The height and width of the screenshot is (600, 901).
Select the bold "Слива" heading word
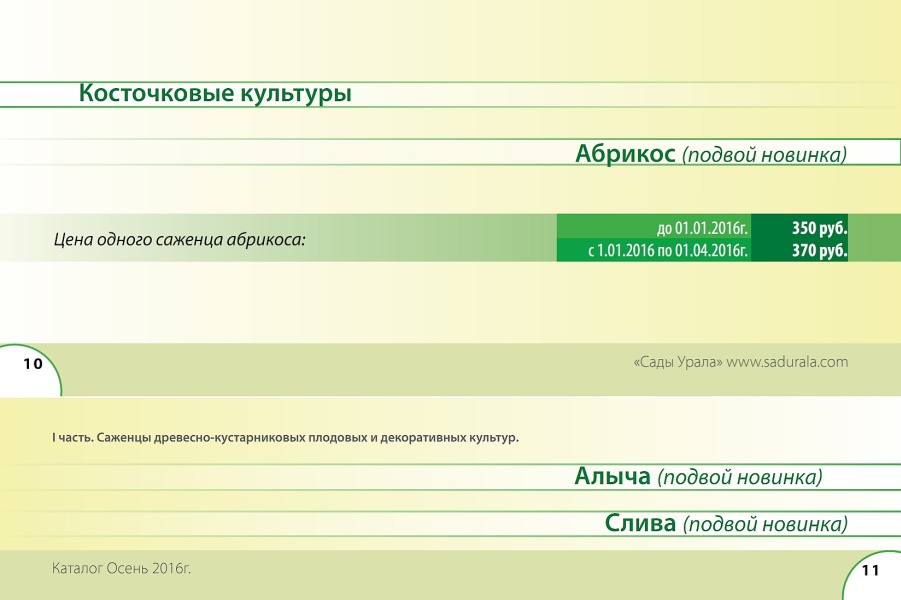tap(640, 523)
